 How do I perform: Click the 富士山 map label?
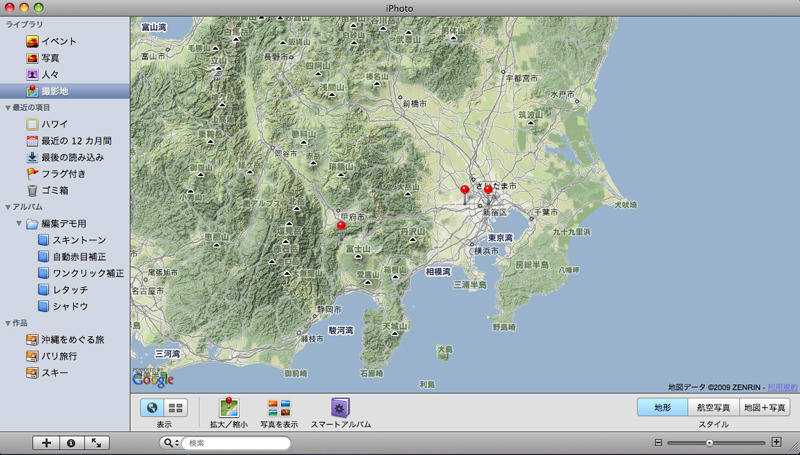click(x=358, y=248)
